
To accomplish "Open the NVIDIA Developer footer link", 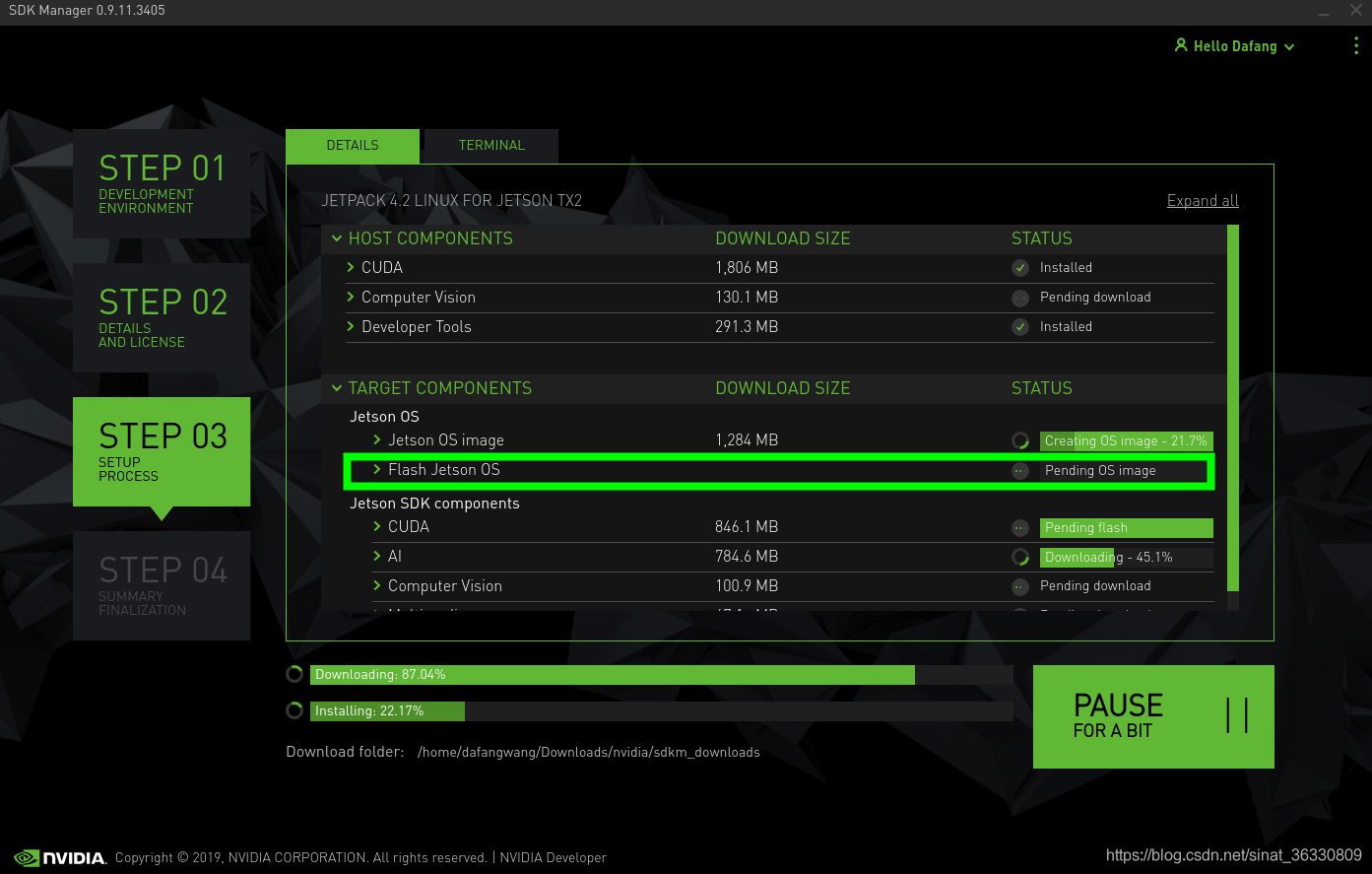I will pyautogui.click(x=553, y=857).
